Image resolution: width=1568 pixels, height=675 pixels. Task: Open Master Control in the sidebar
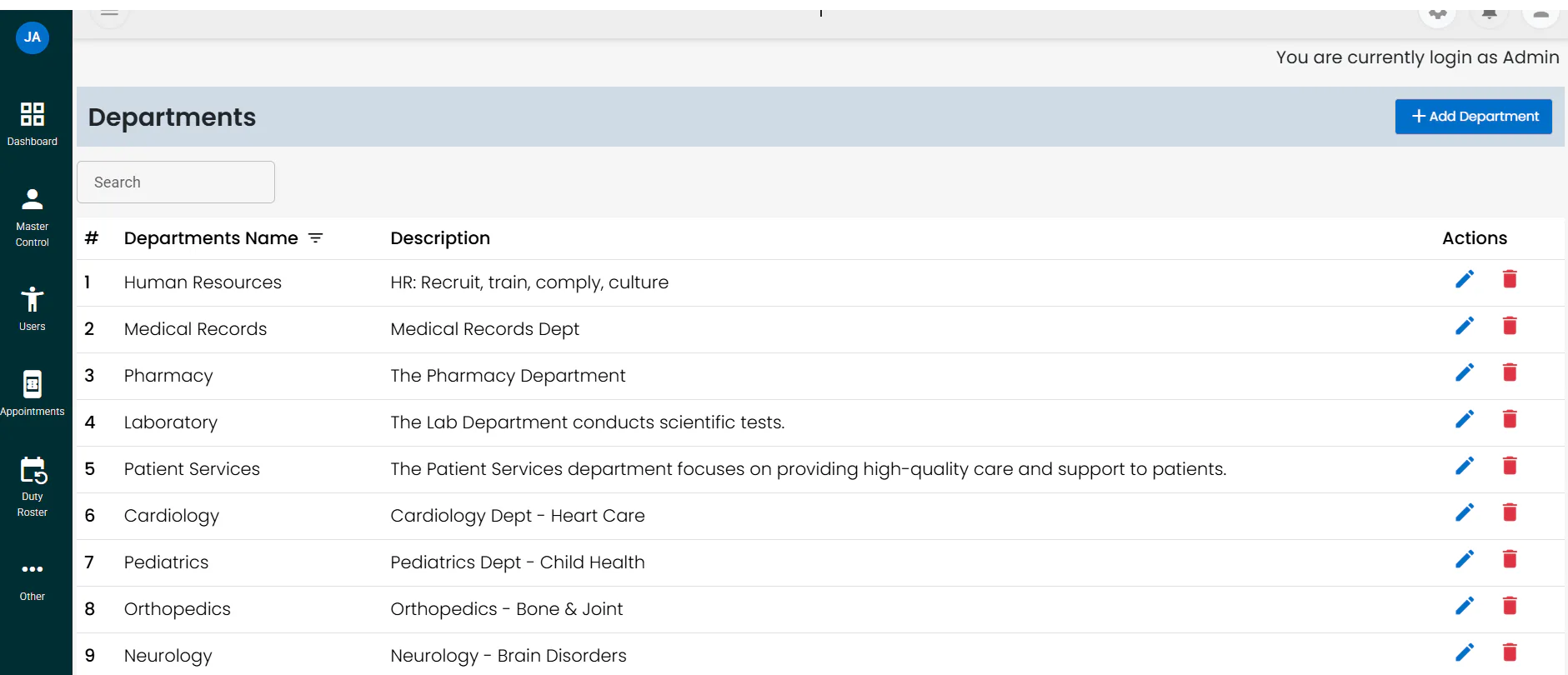(x=33, y=217)
